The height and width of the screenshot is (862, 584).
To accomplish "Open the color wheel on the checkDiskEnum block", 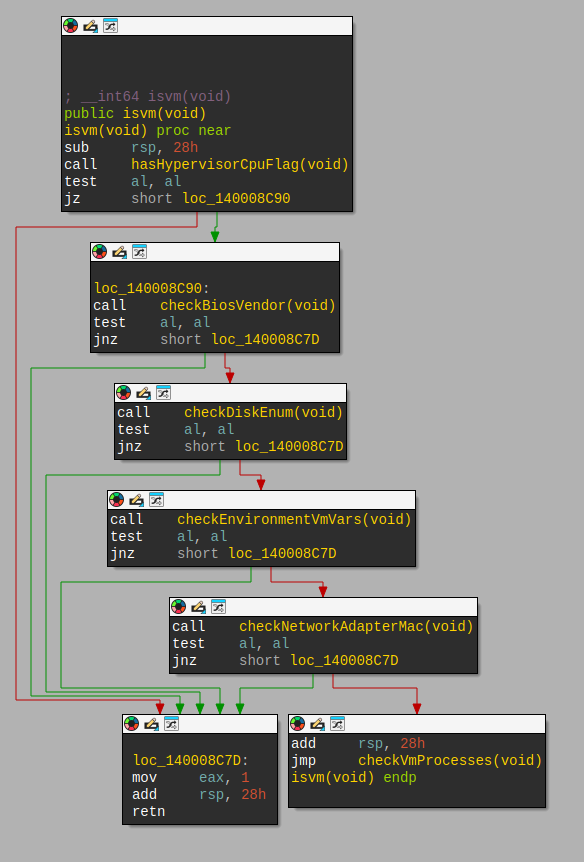I will coord(124,393).
